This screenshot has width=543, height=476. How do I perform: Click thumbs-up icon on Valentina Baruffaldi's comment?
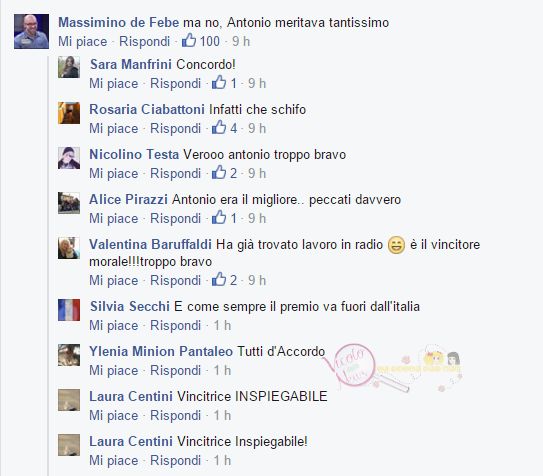click(219, 279)
